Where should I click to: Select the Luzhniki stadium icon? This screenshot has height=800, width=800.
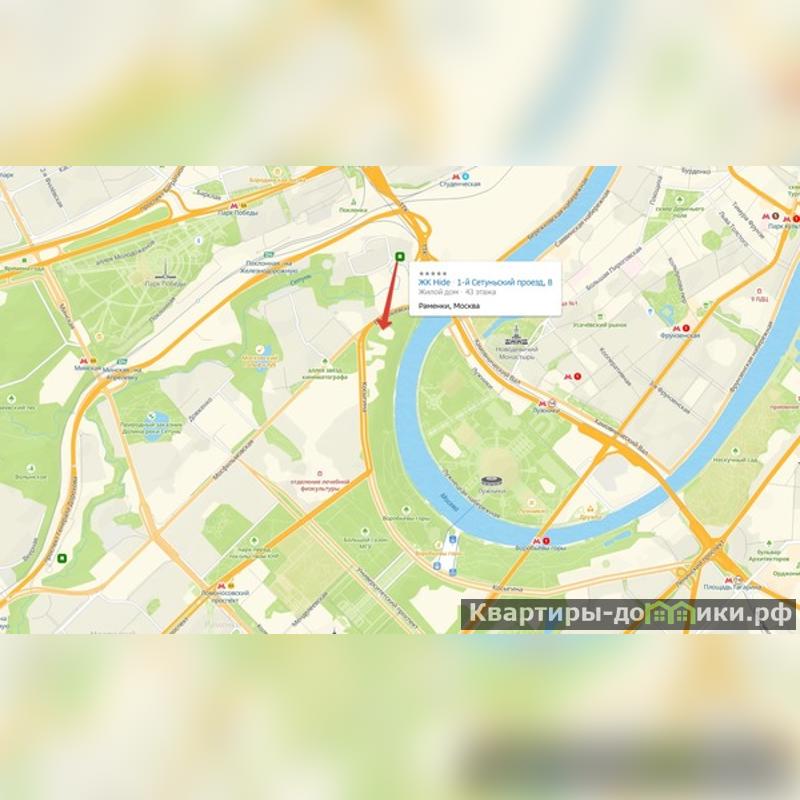[x=492, y=481]
